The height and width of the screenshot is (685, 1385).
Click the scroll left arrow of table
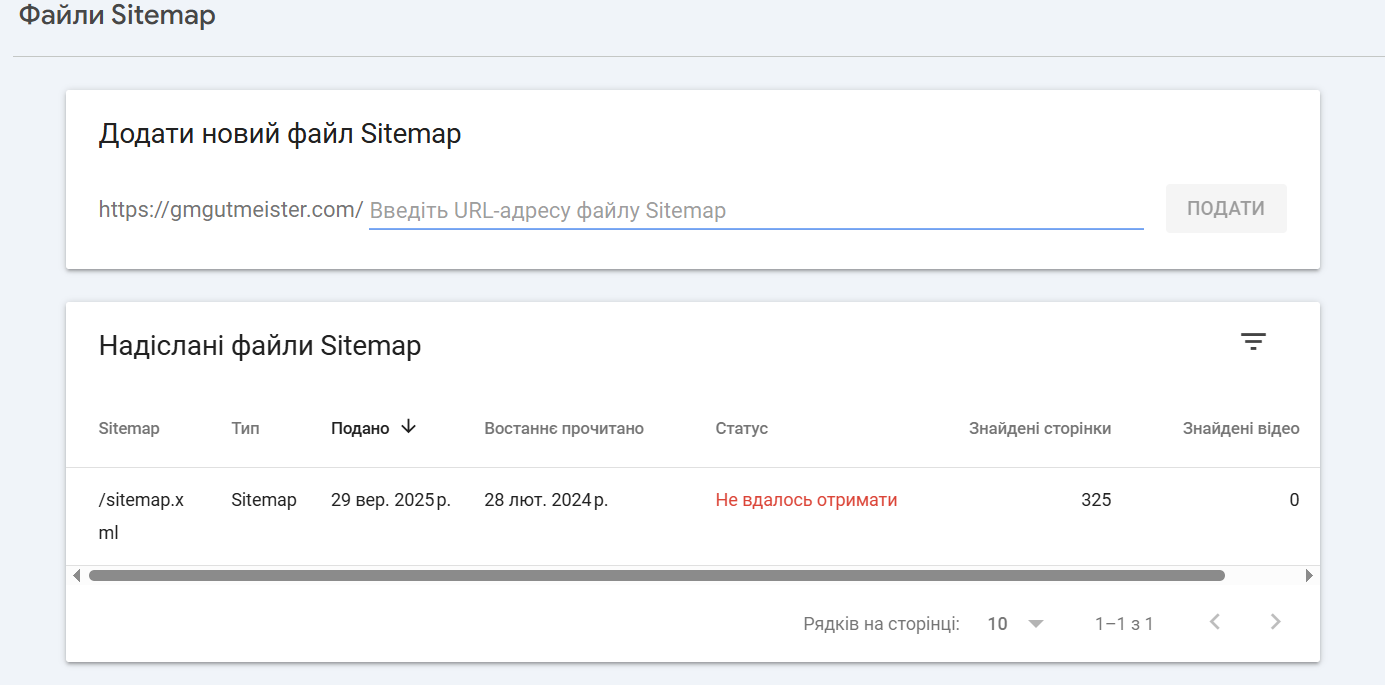[77, 576]
